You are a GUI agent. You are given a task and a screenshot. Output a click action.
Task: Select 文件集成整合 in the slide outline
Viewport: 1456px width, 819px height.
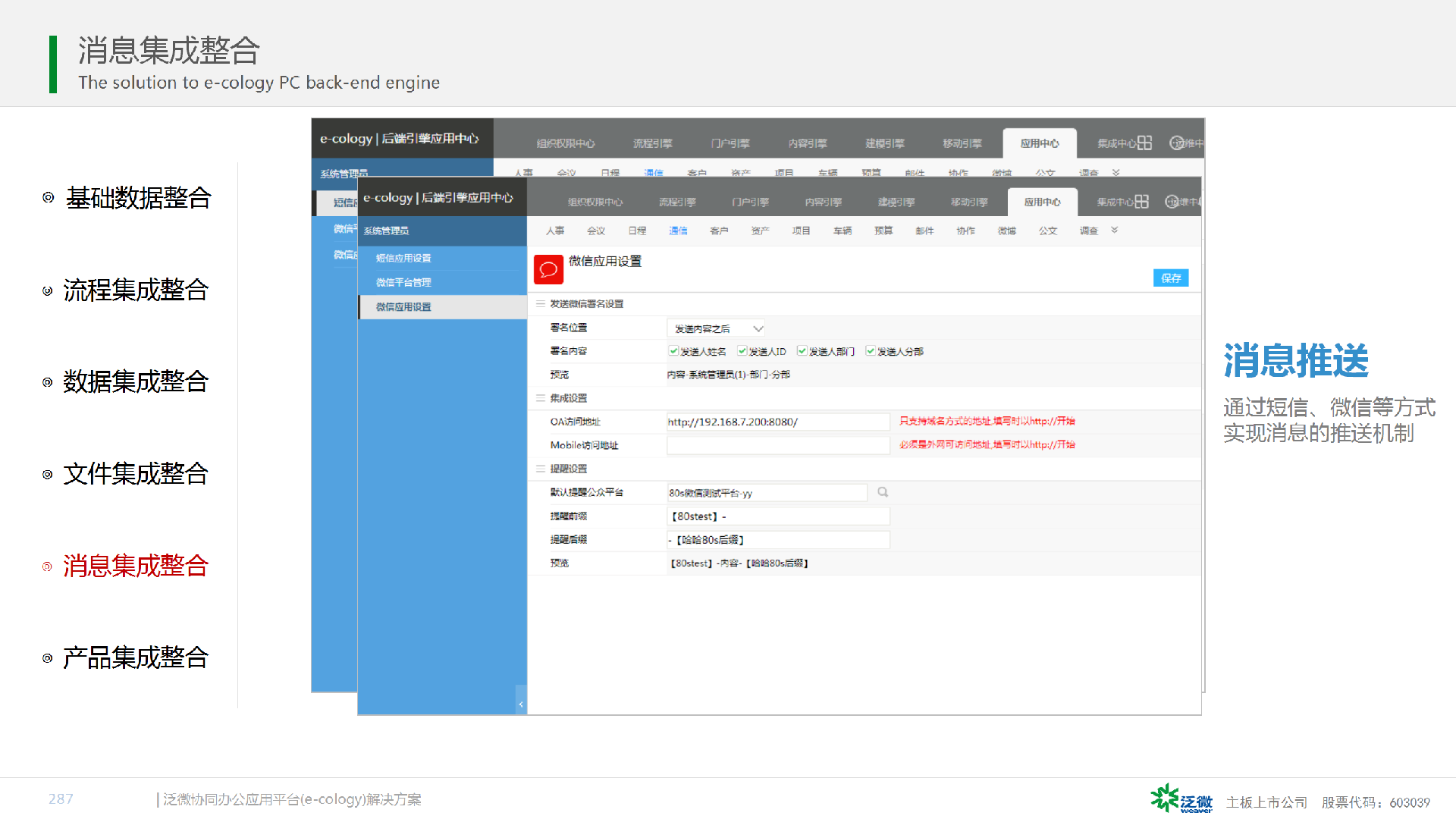[136, 474]
